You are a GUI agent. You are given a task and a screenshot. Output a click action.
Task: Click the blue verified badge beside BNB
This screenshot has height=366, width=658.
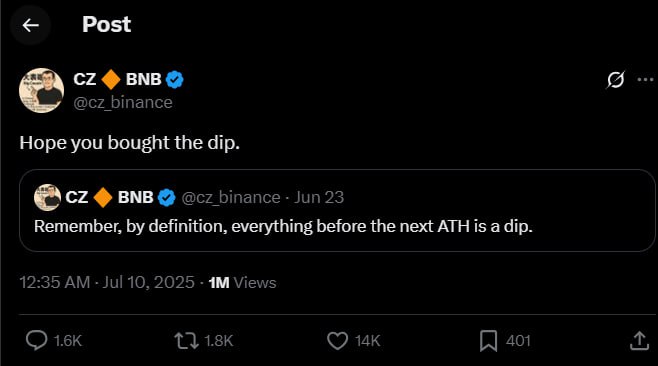pyautogui.click(x=175, y=79)
